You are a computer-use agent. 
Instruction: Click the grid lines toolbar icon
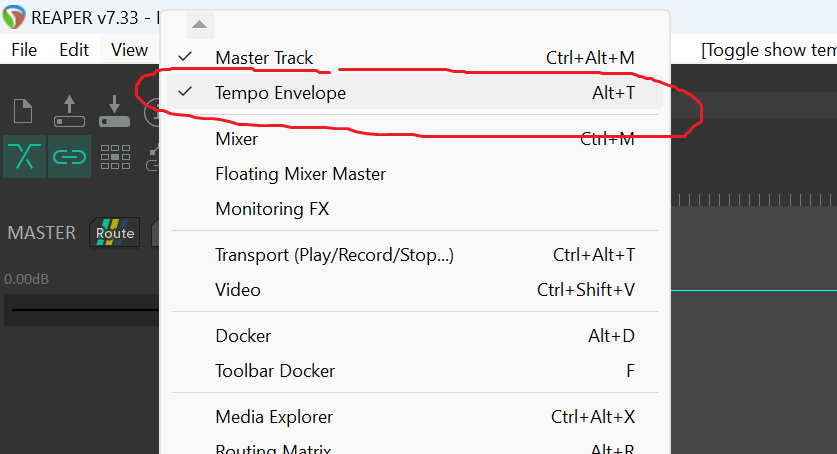click(x=114, y=156)
